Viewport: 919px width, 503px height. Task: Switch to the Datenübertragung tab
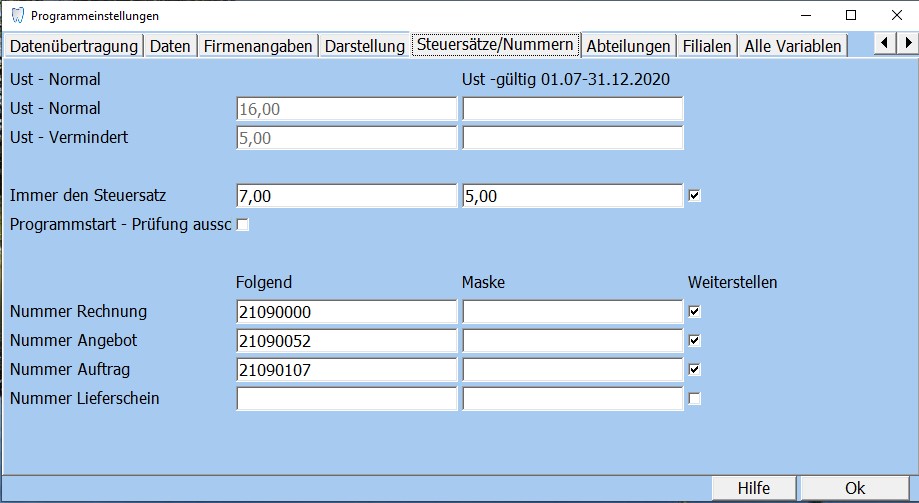[73, 46]
